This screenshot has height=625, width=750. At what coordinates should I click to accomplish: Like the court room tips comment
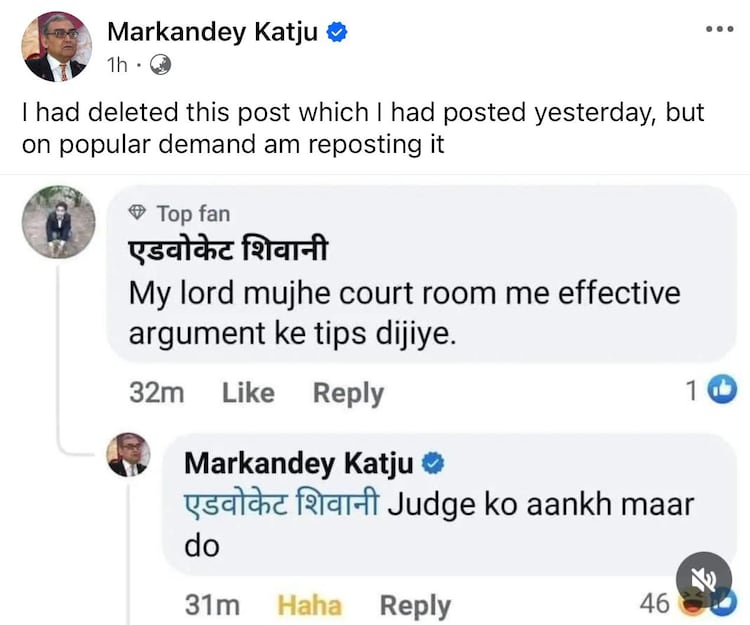(x=248, y=393)
